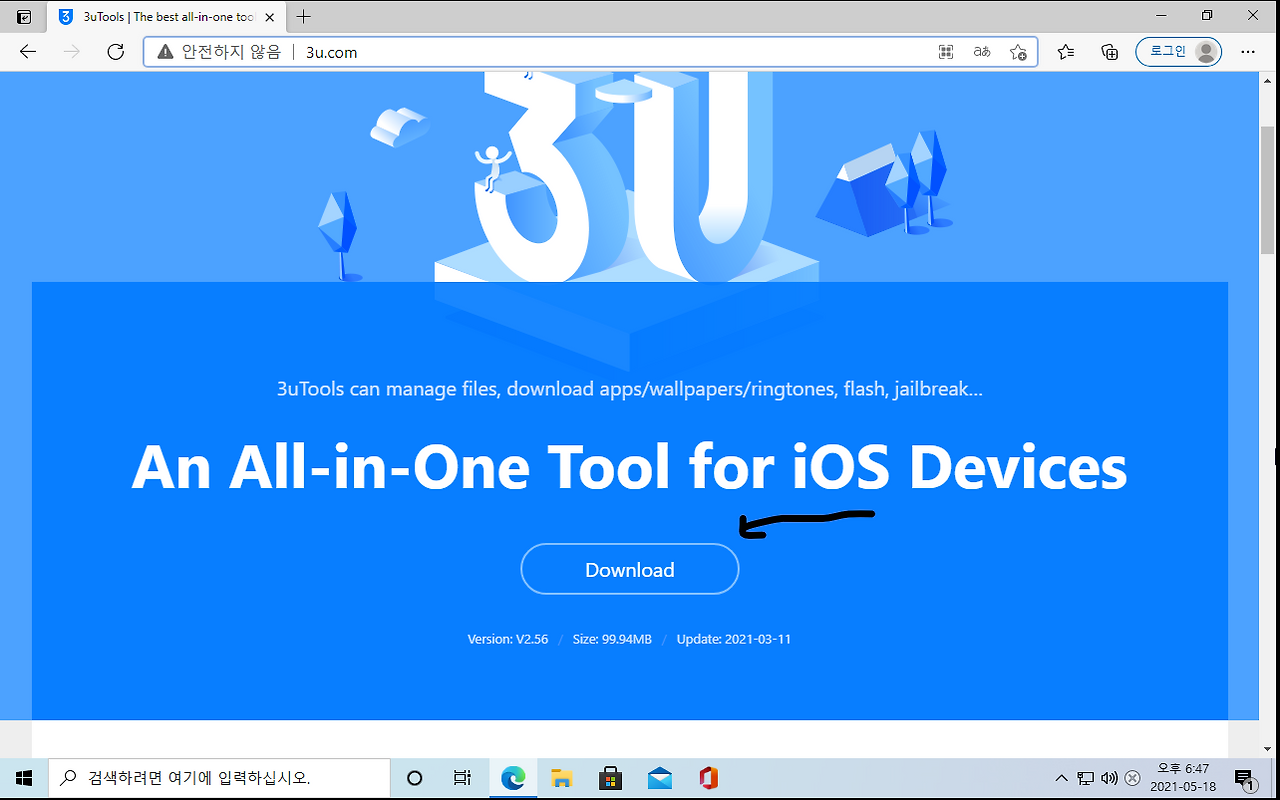
Task: Open the QR code/apps icon in address bar
Action: 946,52
